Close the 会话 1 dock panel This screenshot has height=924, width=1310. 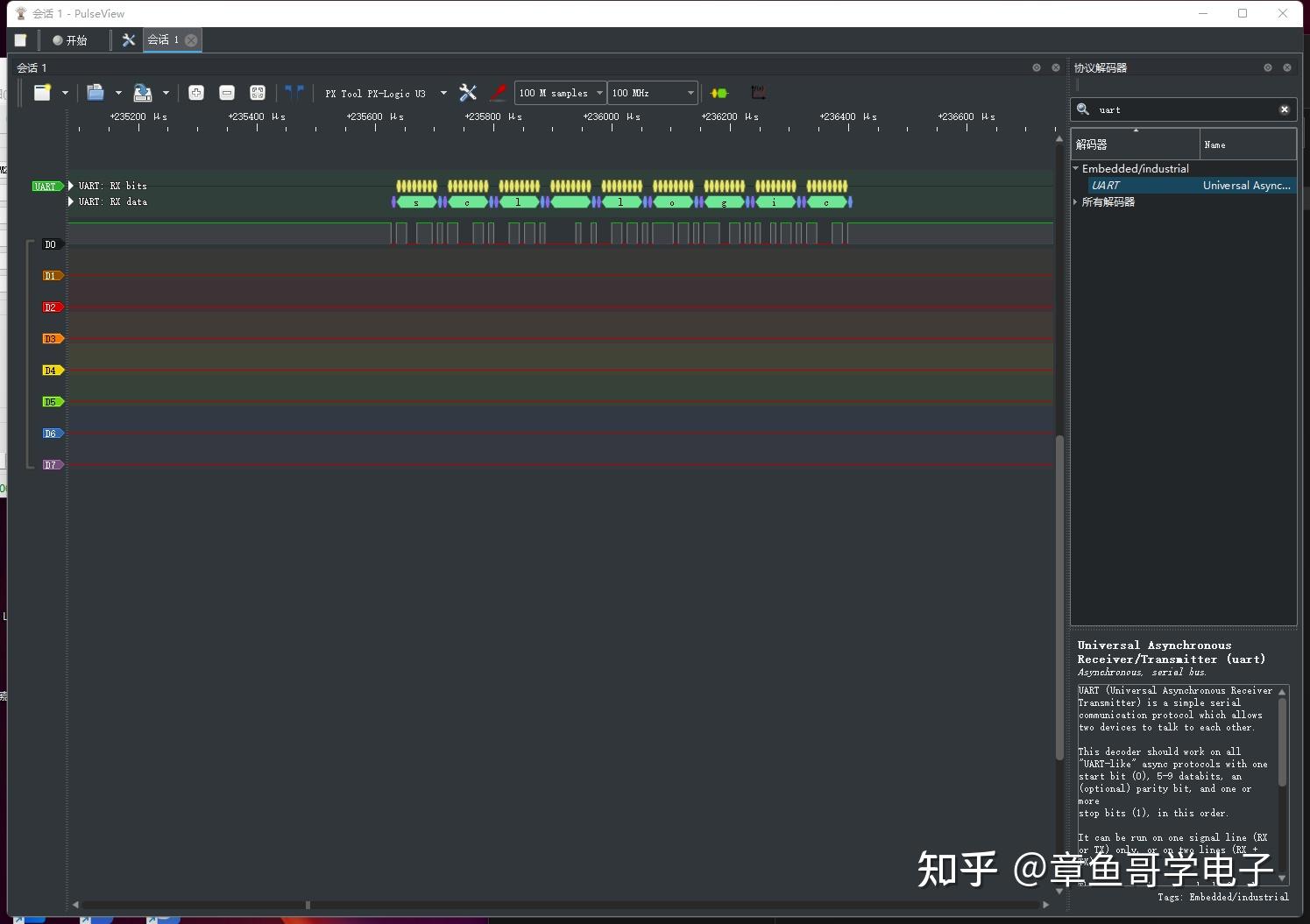(1056, 67)
